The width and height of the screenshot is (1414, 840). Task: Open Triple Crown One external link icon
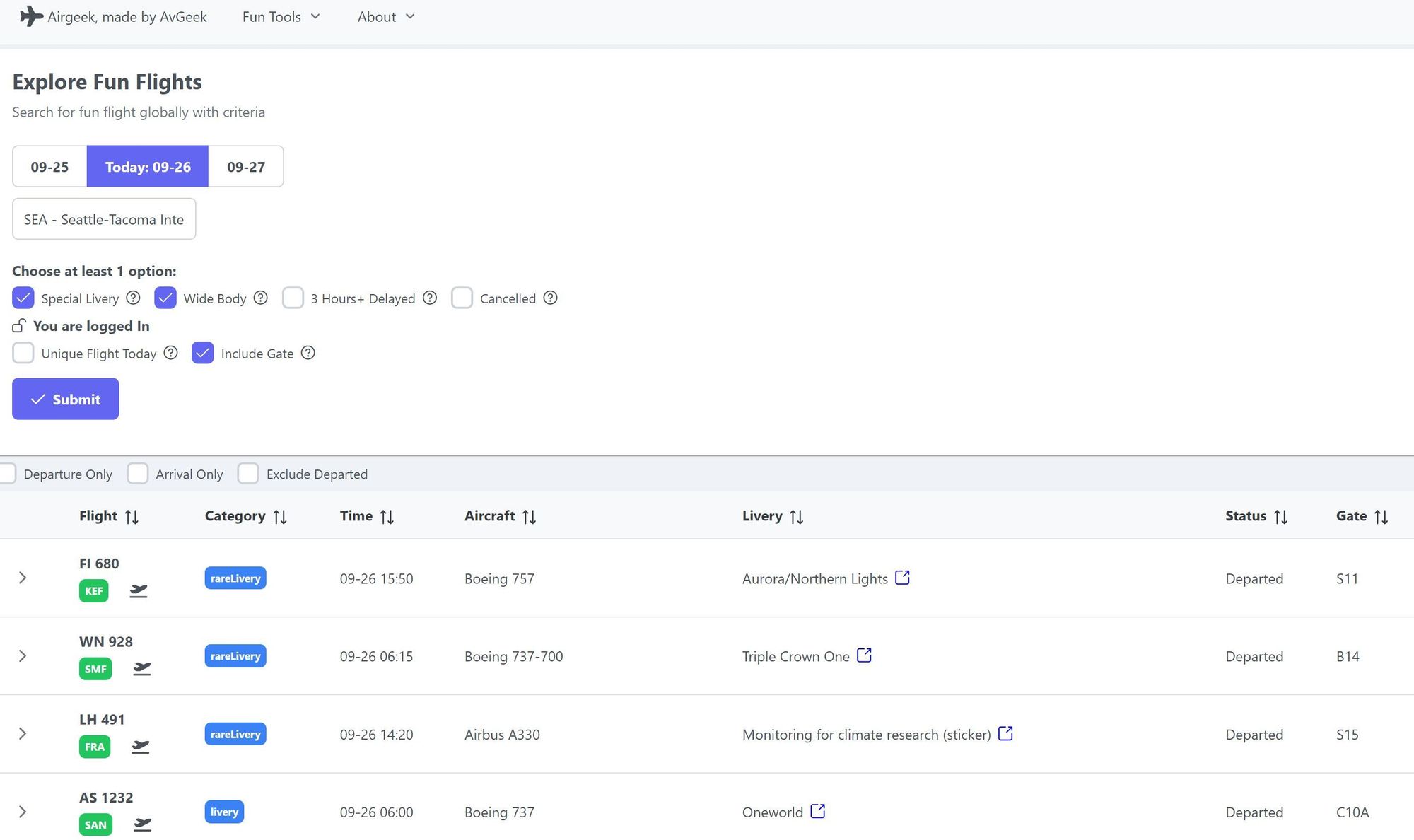tap(864, 655)
